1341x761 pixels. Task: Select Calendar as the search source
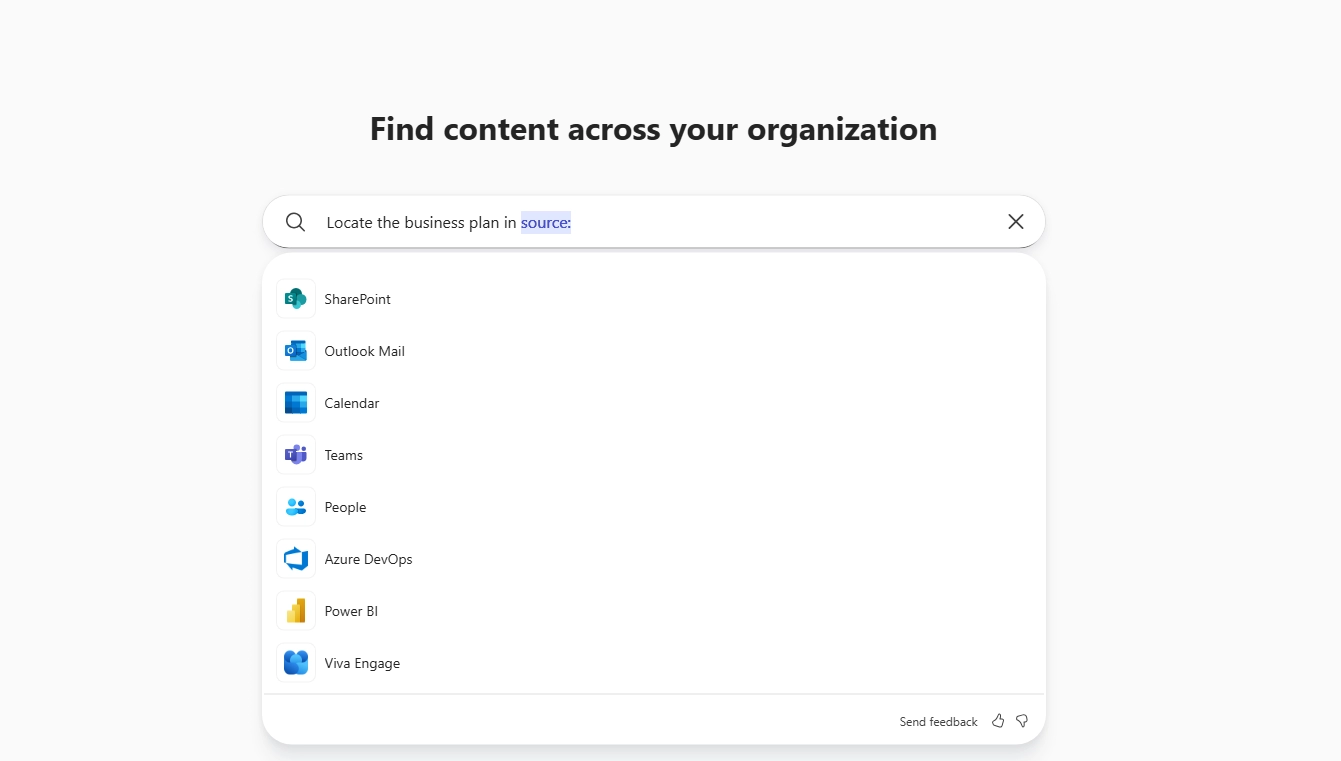(x=351, y=402)
